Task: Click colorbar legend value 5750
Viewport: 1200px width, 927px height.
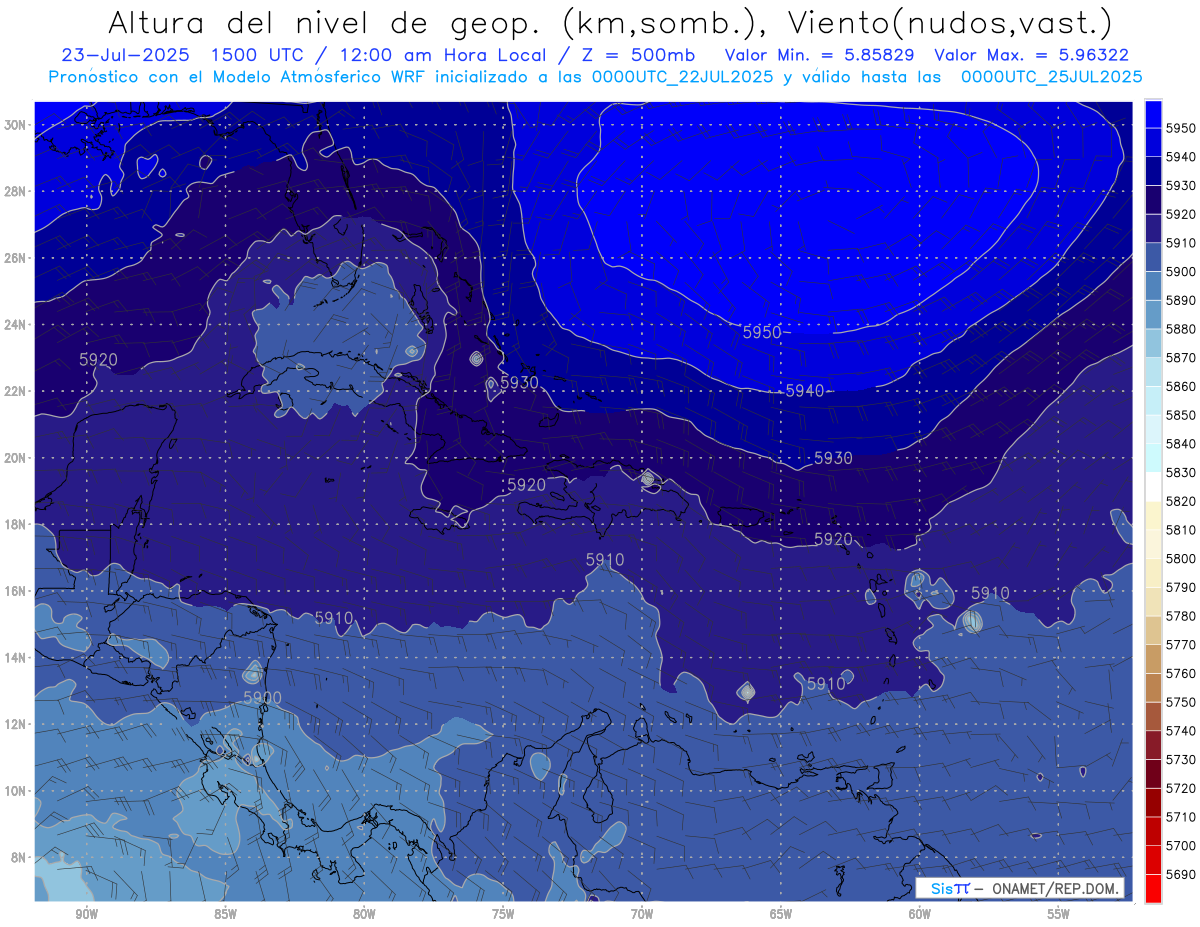Action: (1181, 702)
